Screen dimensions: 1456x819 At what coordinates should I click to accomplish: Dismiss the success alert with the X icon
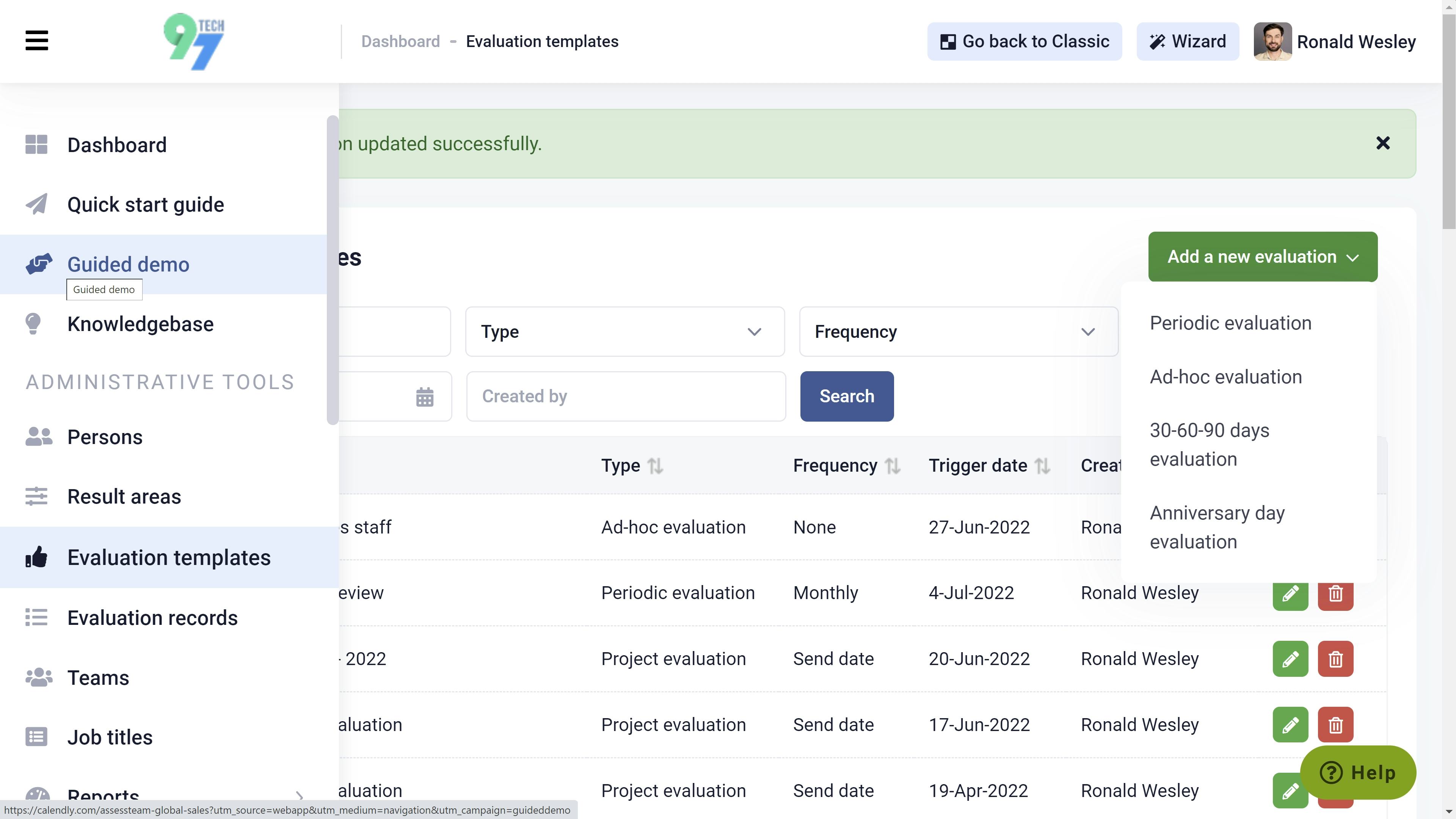click(x=1382, y=144)
